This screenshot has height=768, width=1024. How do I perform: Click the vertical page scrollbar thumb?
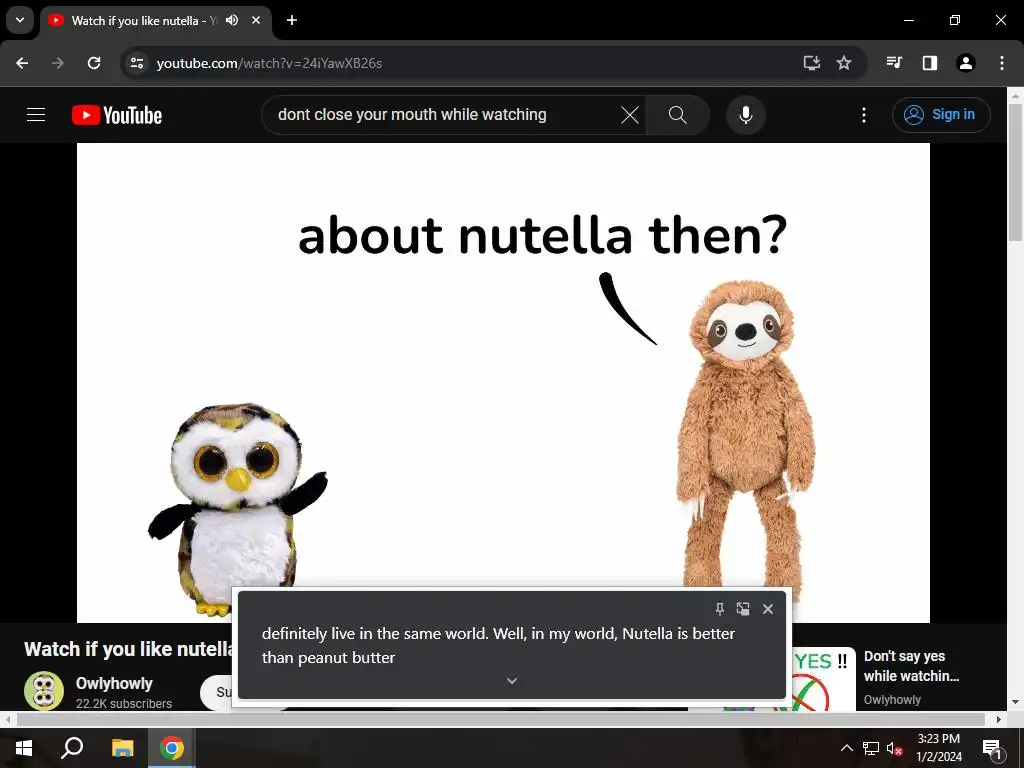(1016, 171)
